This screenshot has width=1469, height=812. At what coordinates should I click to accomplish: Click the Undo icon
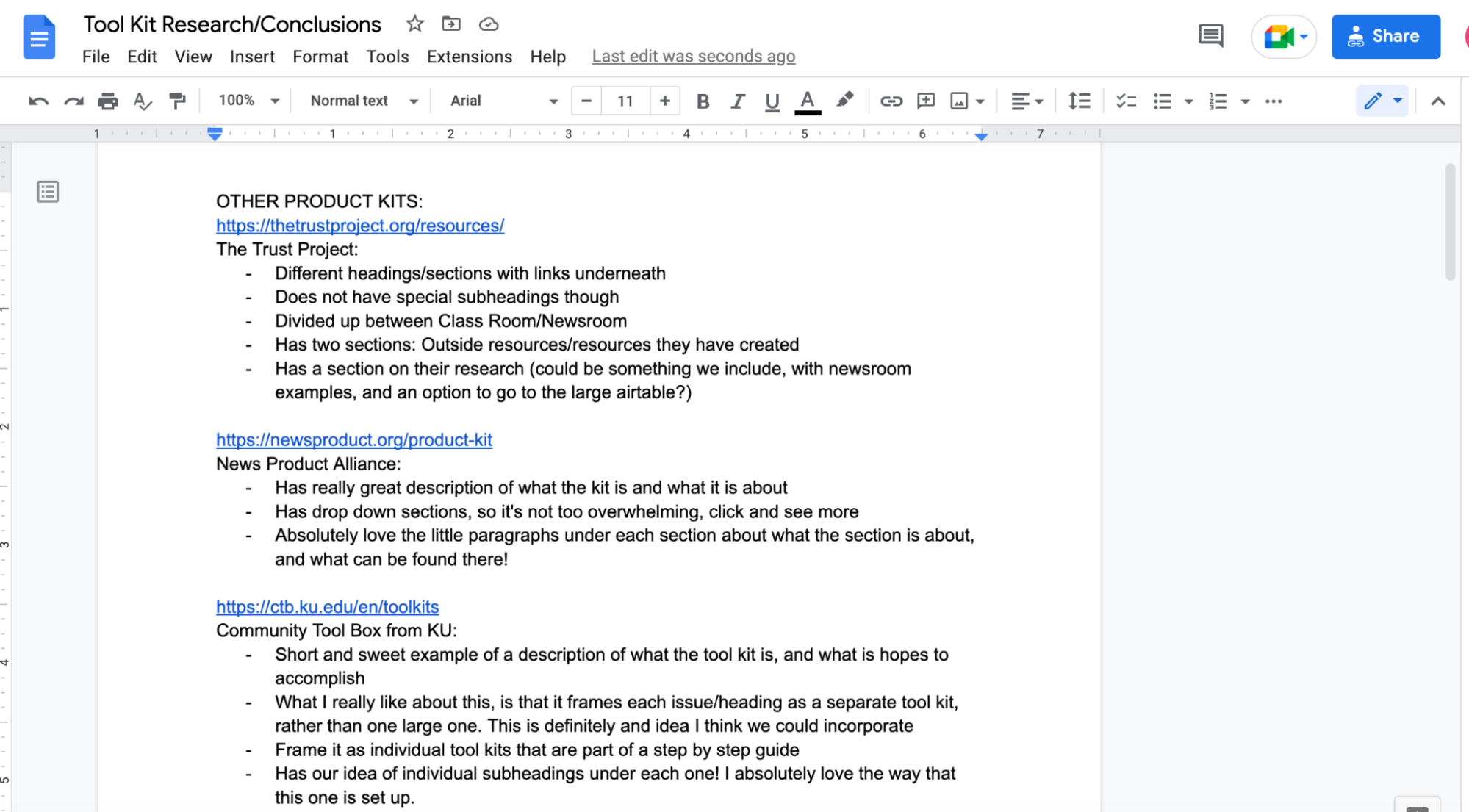click(x=39, y=101)
